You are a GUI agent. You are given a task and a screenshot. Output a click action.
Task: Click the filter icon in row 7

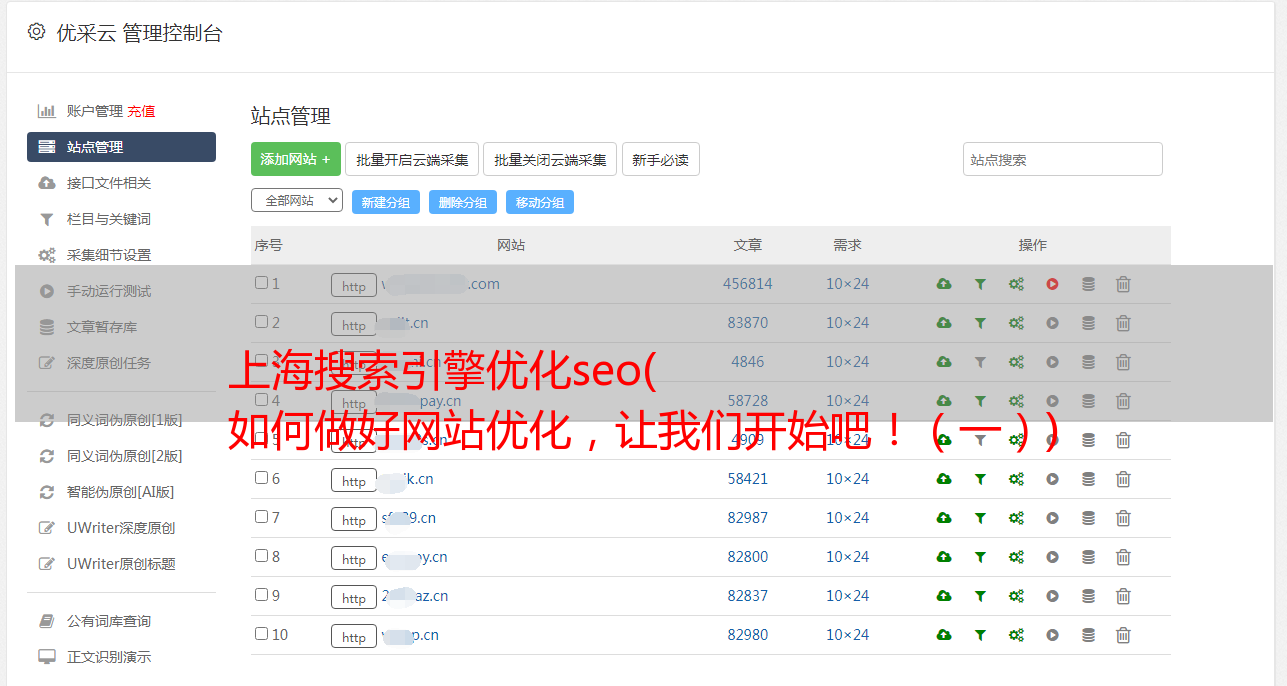coord(980,518)
